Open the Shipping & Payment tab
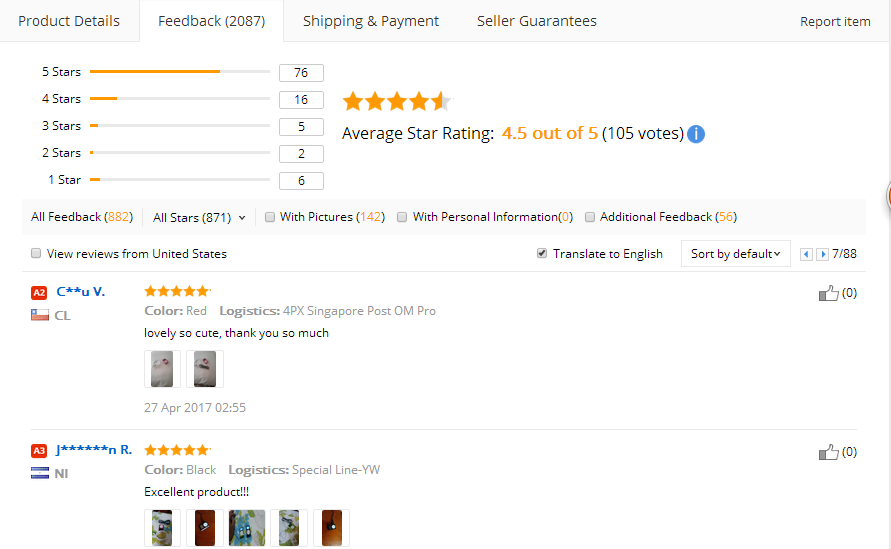Image resolution: width=891 pixels, height=549 pixels. point(371,21)
